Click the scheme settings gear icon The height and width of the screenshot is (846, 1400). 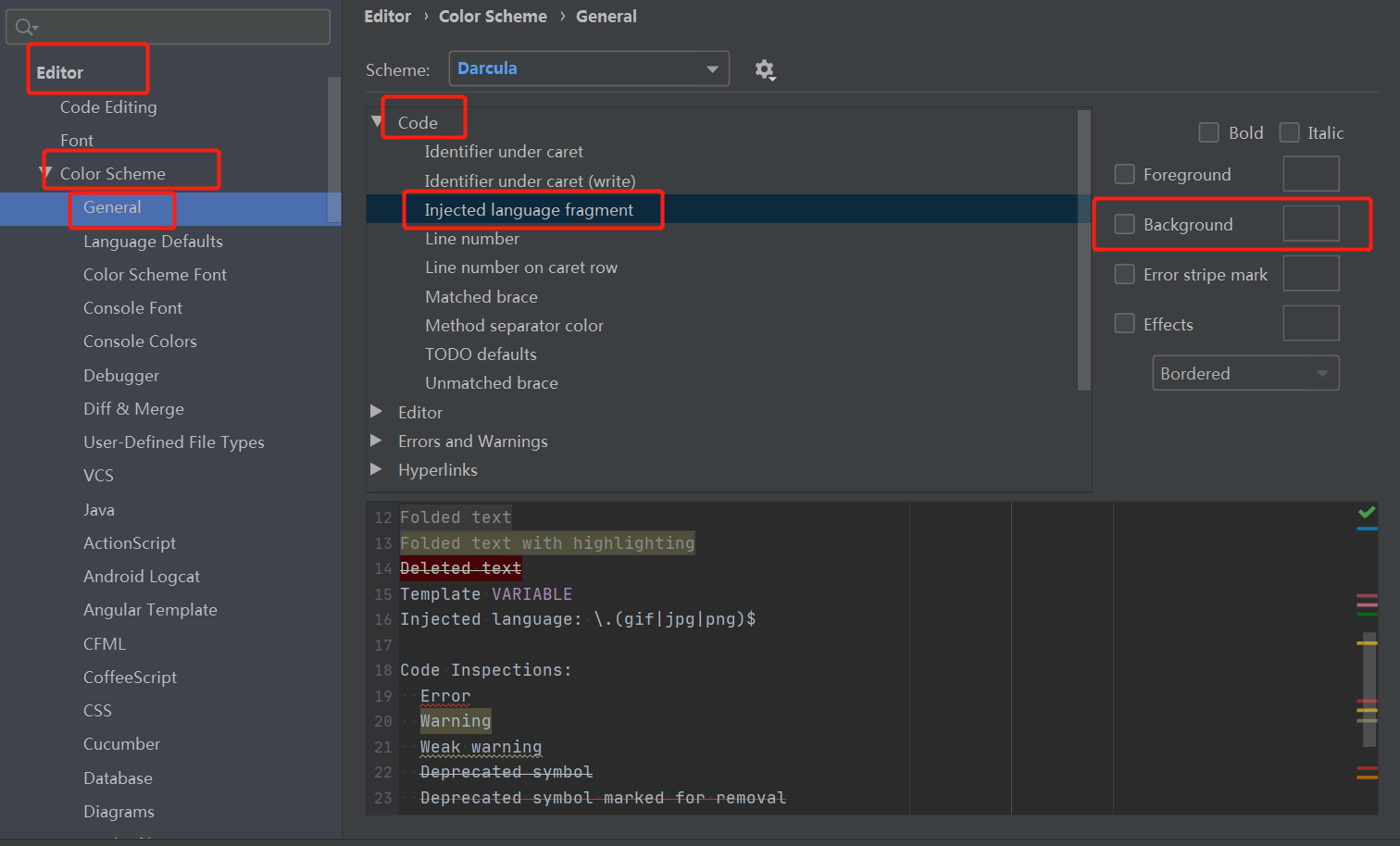click(765, 69)
